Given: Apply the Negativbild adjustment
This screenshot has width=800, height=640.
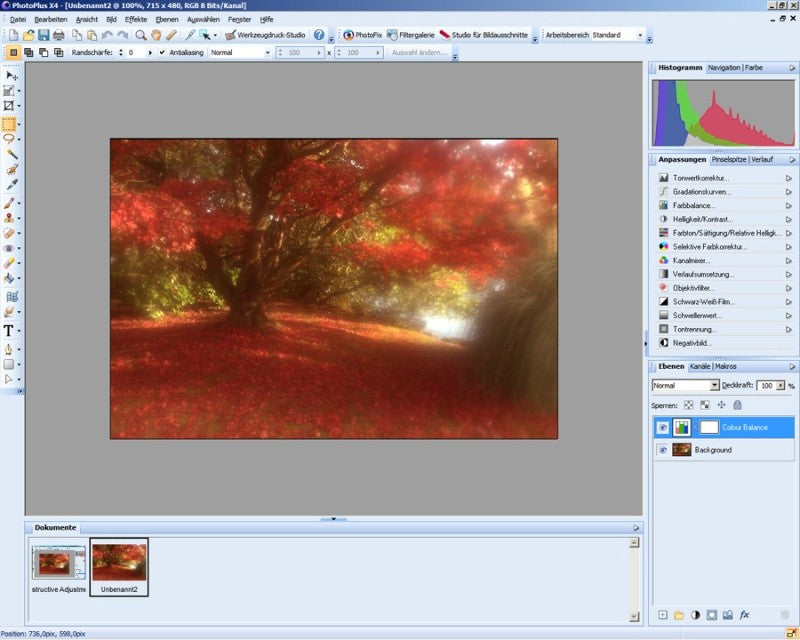Looking at the screenshot, I should point(691,343).
